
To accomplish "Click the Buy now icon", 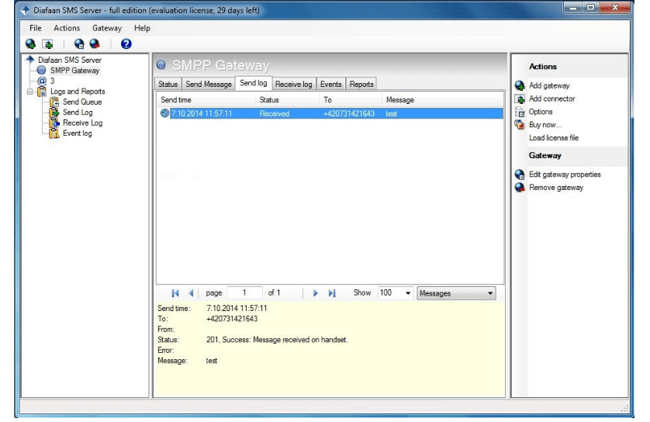I will pos(520,125).
